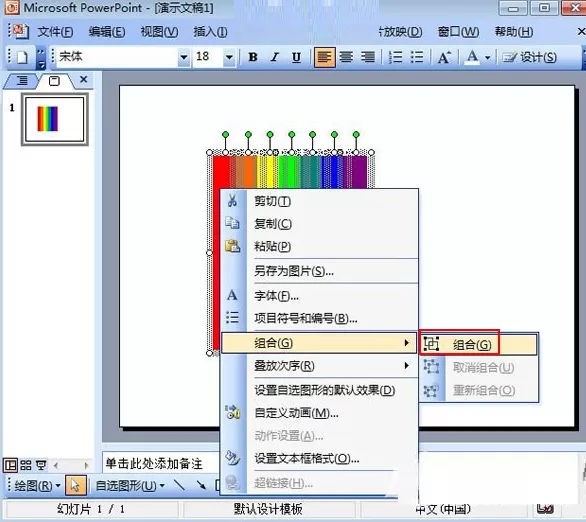Click 取消组合(U) ungroup entry
586x522 pixels.
[479, 368]
